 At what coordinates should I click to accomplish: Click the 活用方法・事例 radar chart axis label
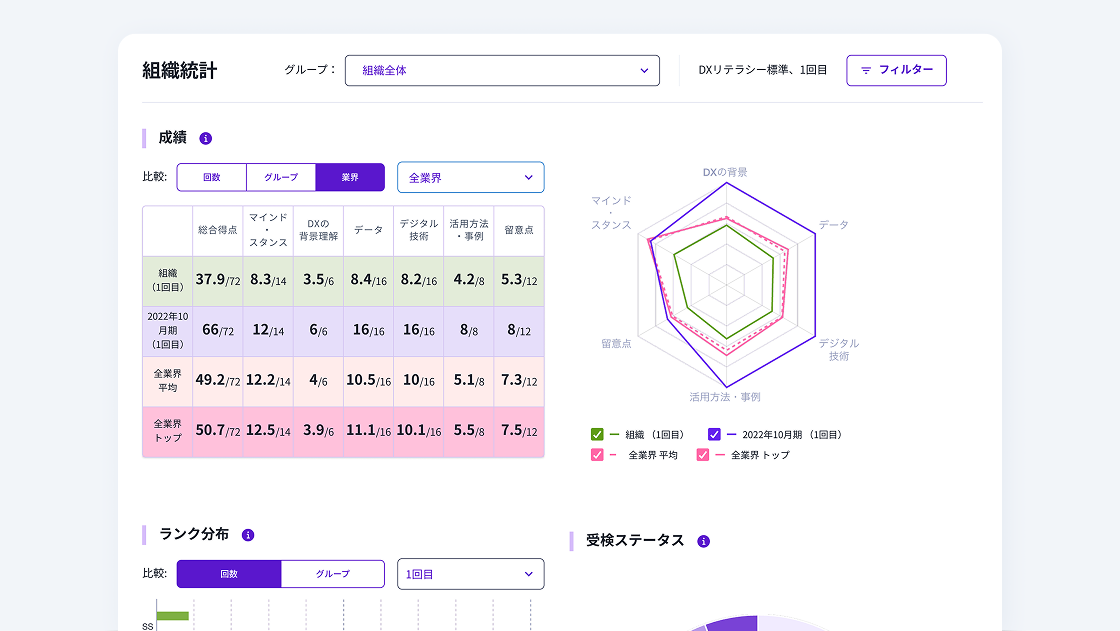[x=724, y=397]
